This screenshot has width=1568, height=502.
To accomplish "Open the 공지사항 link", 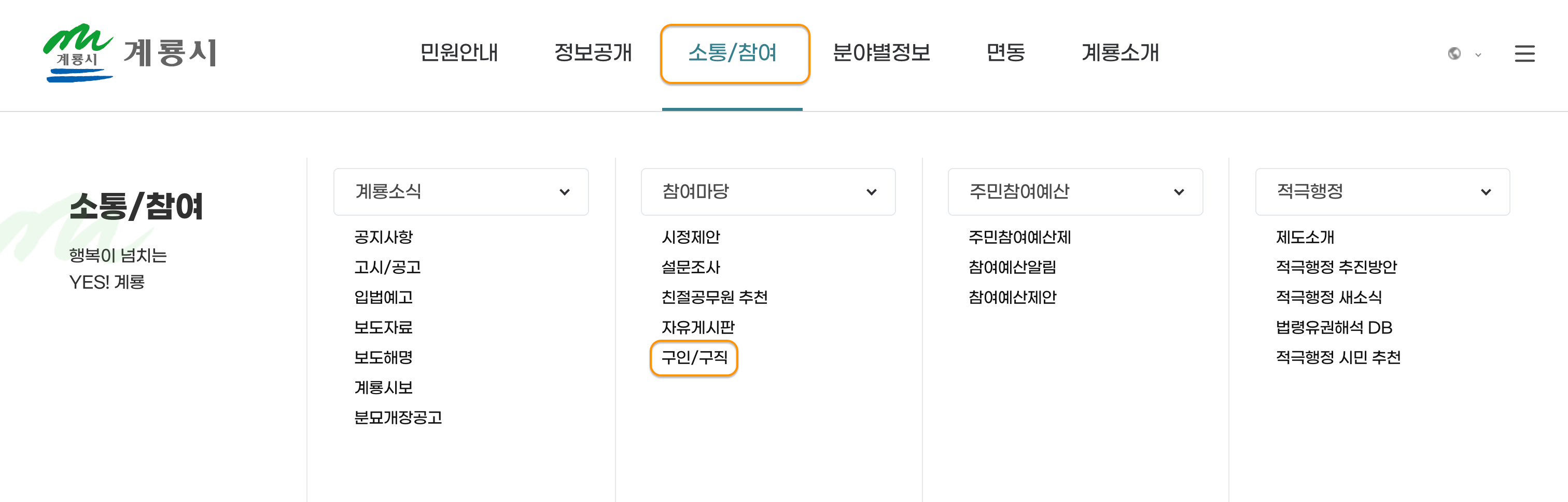I will [x=384, y=238].
